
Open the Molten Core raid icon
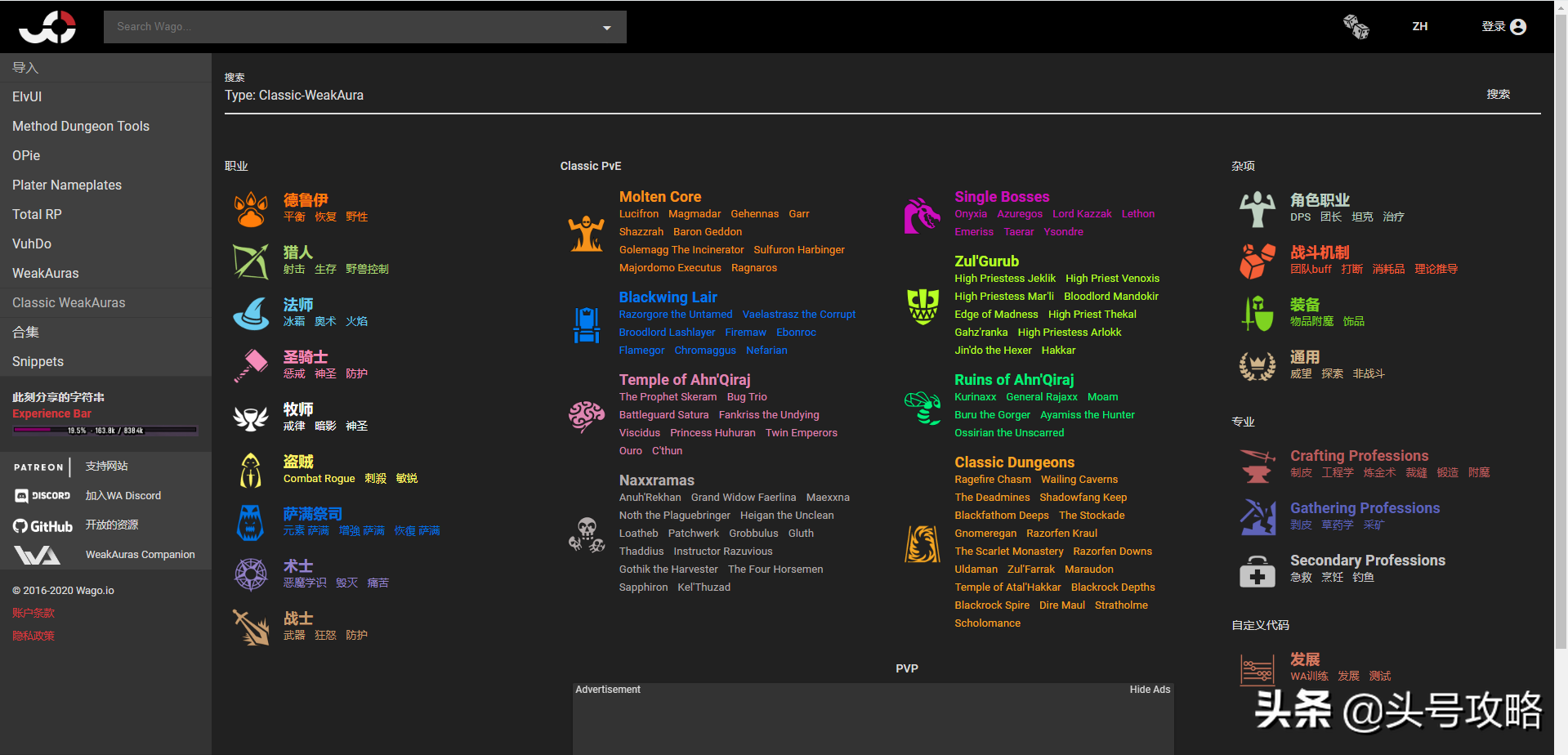point(586,233)
